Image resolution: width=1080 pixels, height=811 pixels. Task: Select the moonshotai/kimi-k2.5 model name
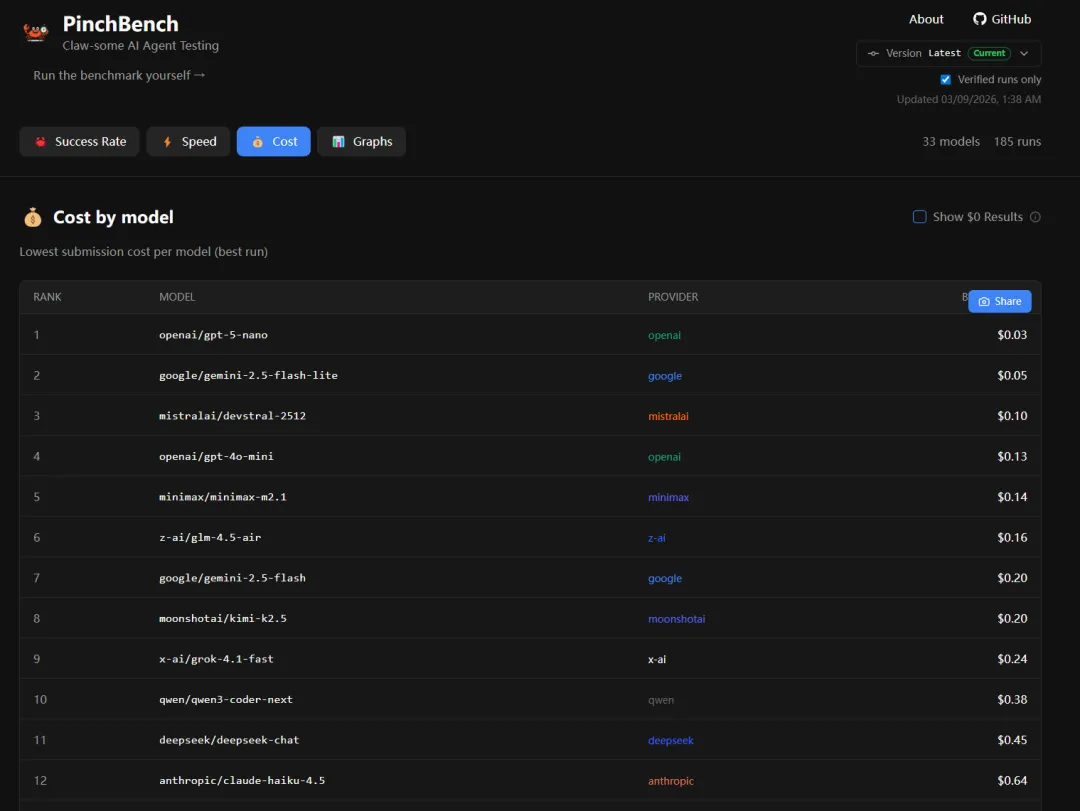(x=222, y=619)
